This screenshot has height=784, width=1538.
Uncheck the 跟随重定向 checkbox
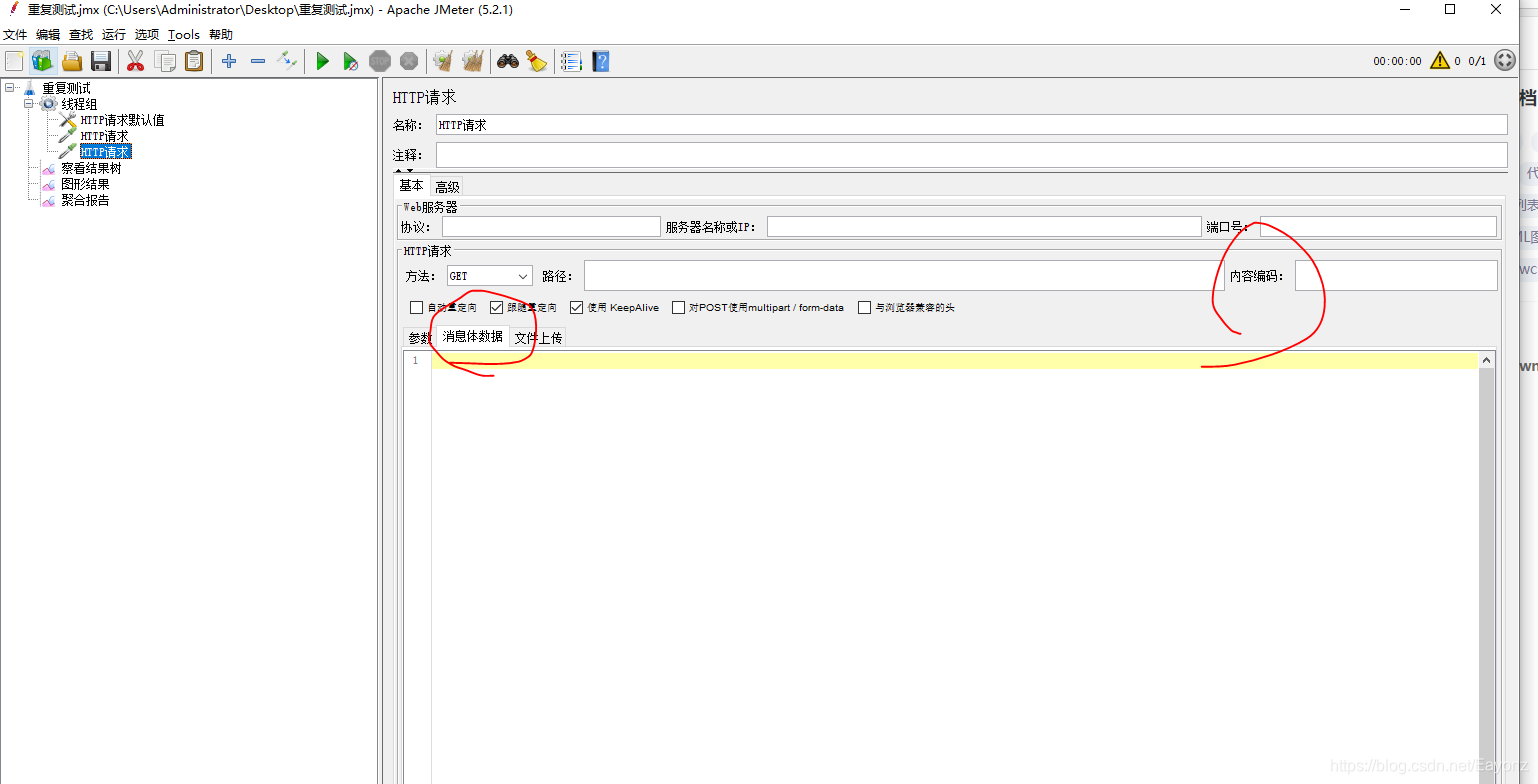(x=497, y=308)
